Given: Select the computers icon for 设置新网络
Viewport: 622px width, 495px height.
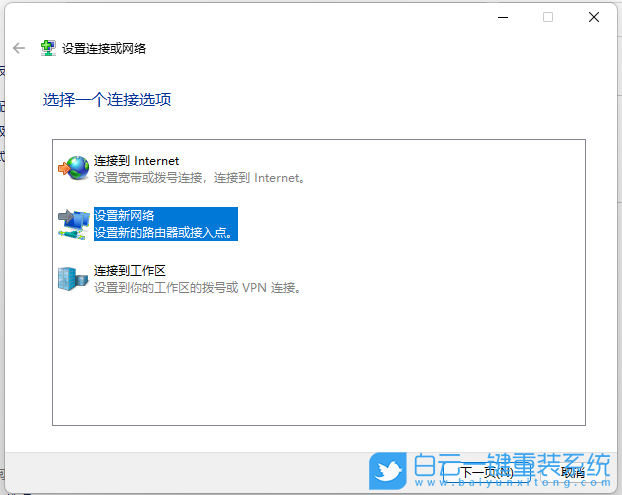Looking at the screenshot, I should click(74, 224).
